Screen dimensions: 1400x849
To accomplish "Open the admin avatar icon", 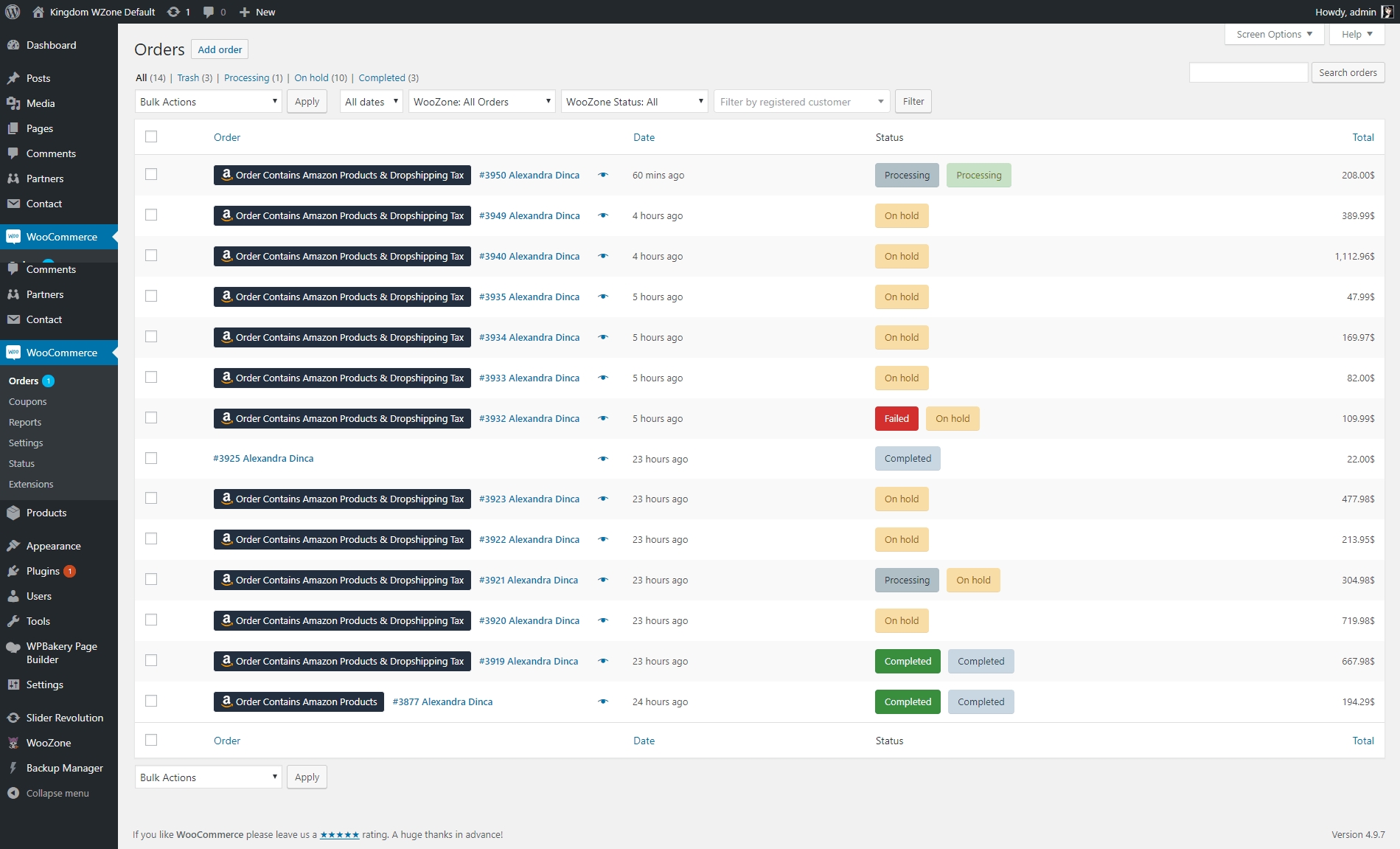I will coord(1387,12).
